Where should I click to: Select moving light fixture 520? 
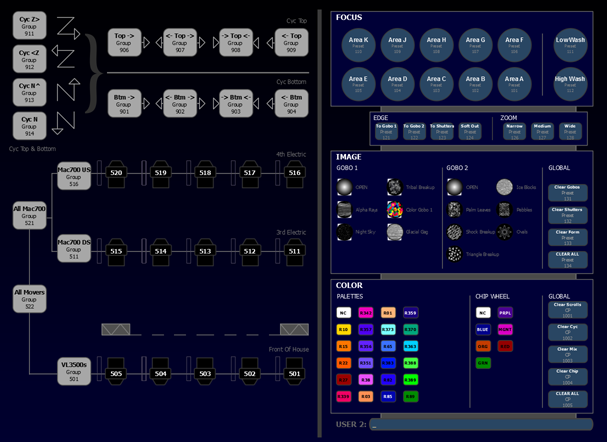pyautogui.click(x=117, y=173)
